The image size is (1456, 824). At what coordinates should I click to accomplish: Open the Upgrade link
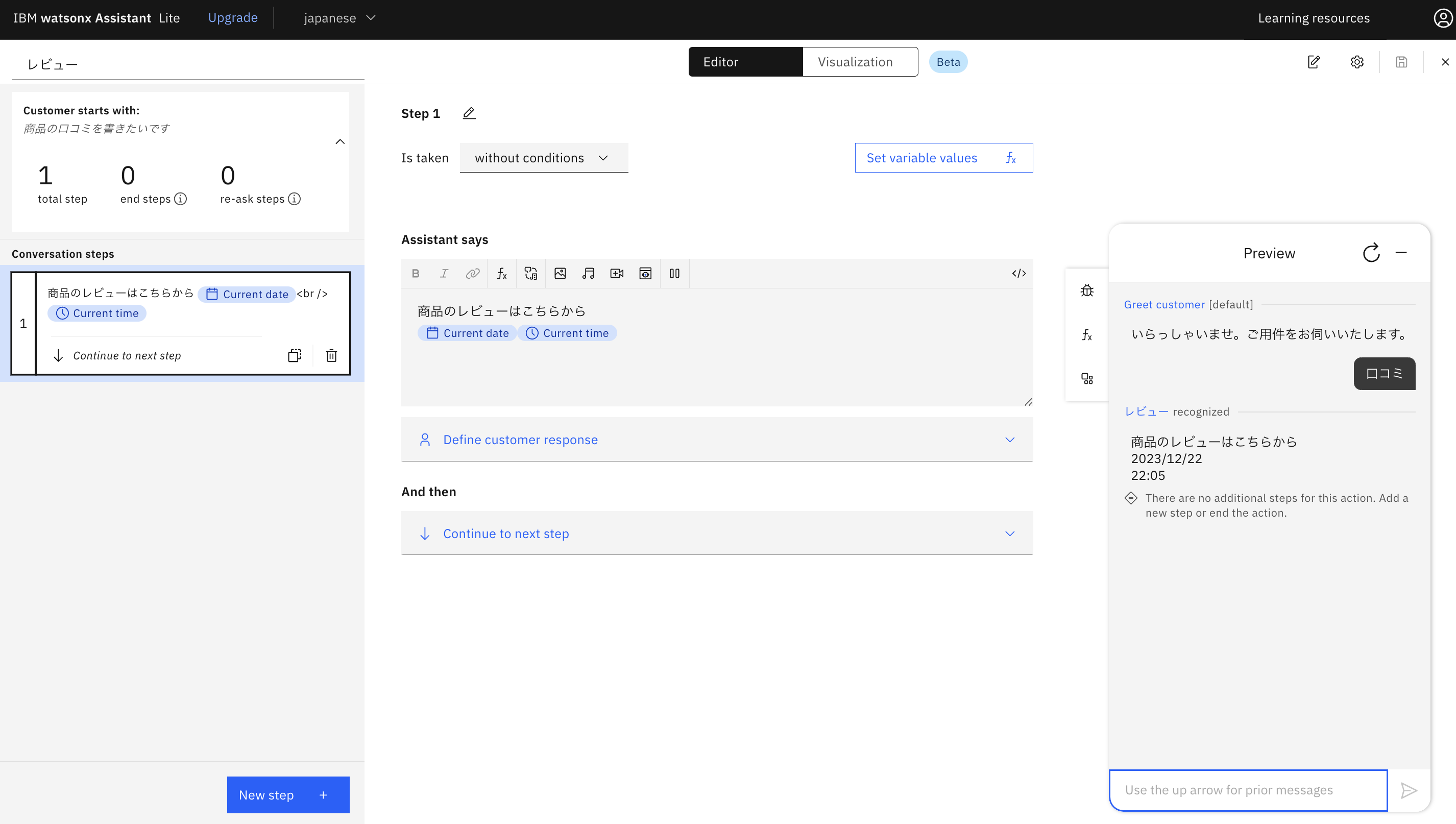(233, 18)
